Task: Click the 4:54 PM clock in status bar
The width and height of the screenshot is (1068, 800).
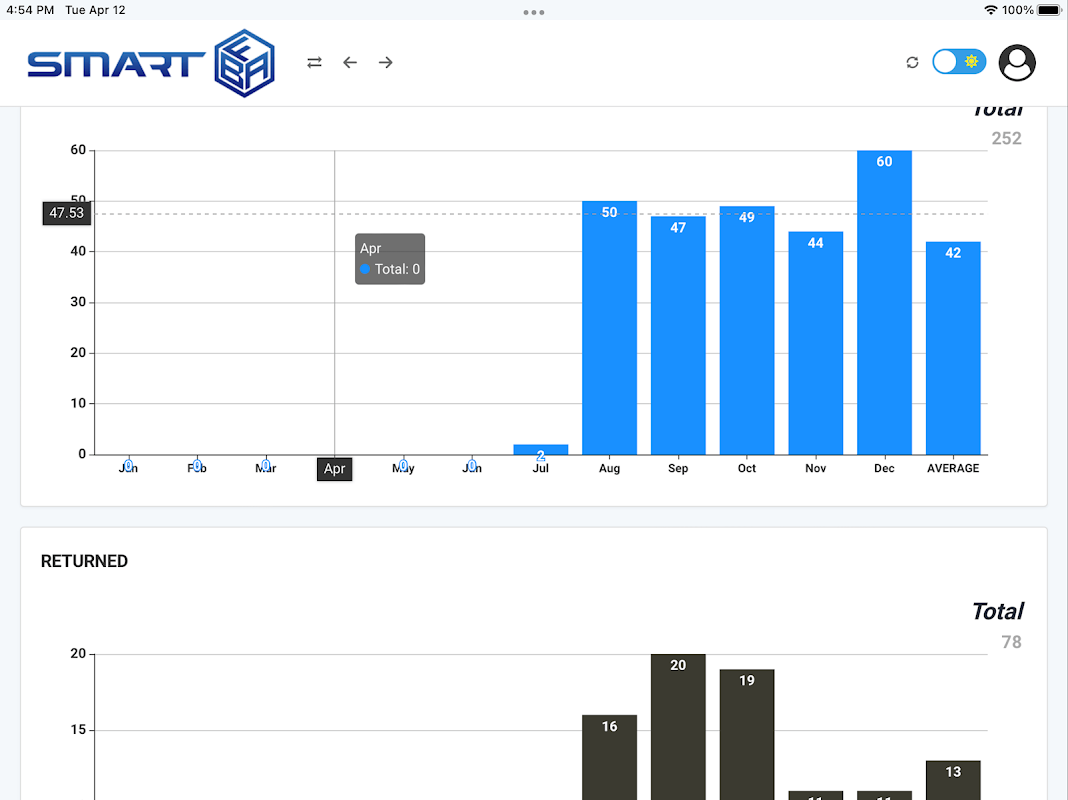Action: pyautogui.click(x=30, y=10)
